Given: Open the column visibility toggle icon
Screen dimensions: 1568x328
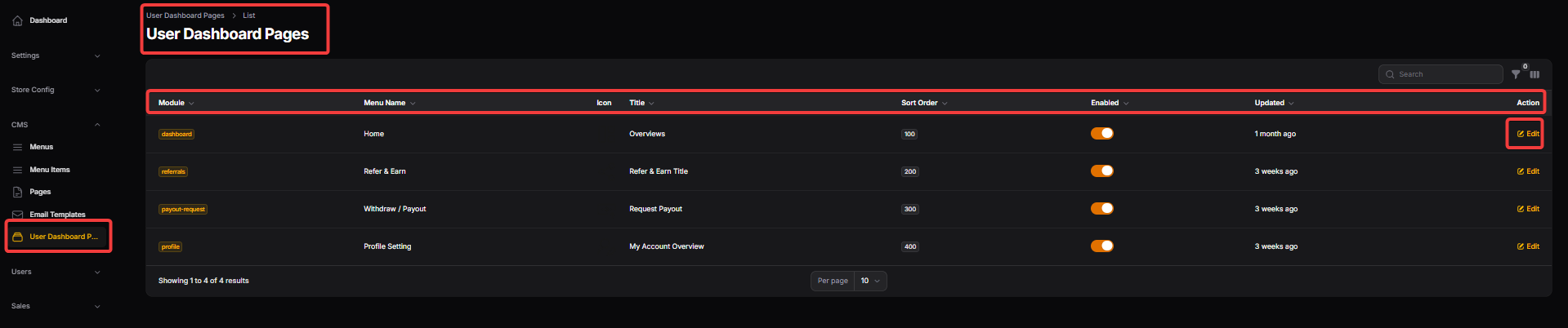Looking at the screenshot, I should [1534, 74].
